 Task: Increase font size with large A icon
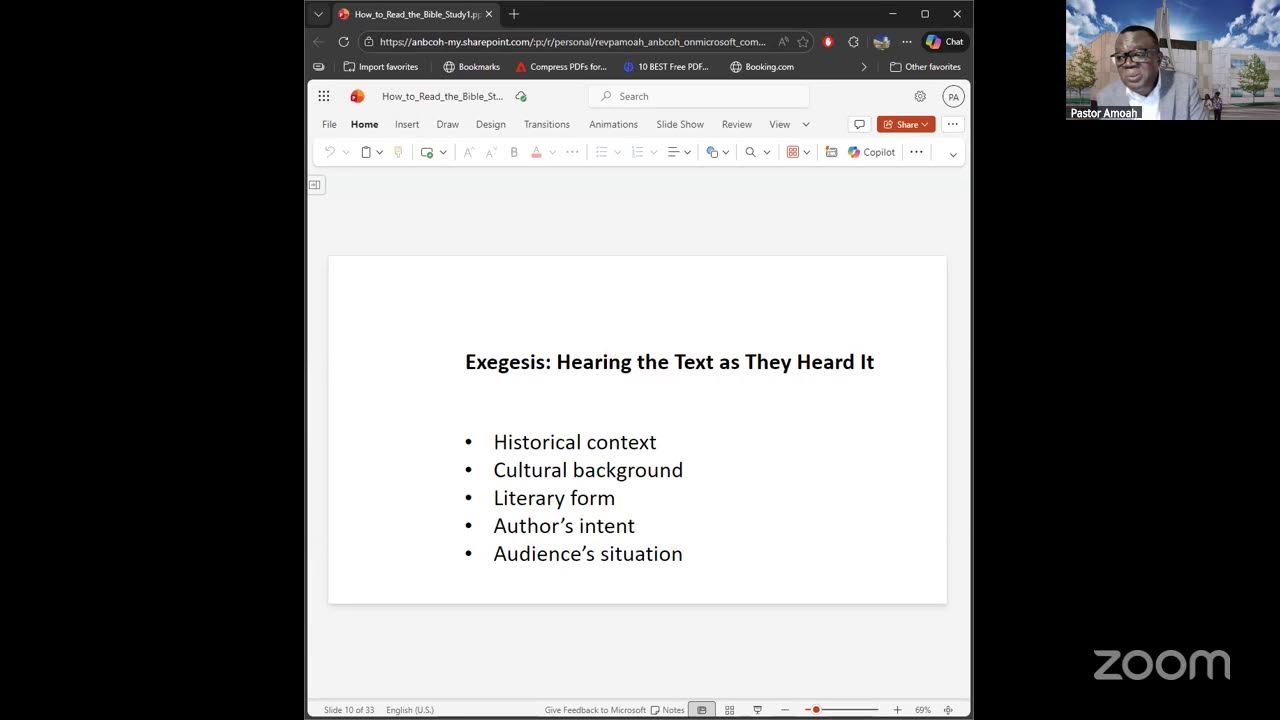click(x=468, y=152)
